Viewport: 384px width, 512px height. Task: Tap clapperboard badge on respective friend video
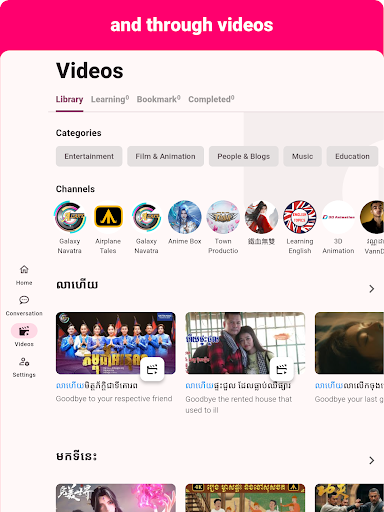(x=152, y=369)
